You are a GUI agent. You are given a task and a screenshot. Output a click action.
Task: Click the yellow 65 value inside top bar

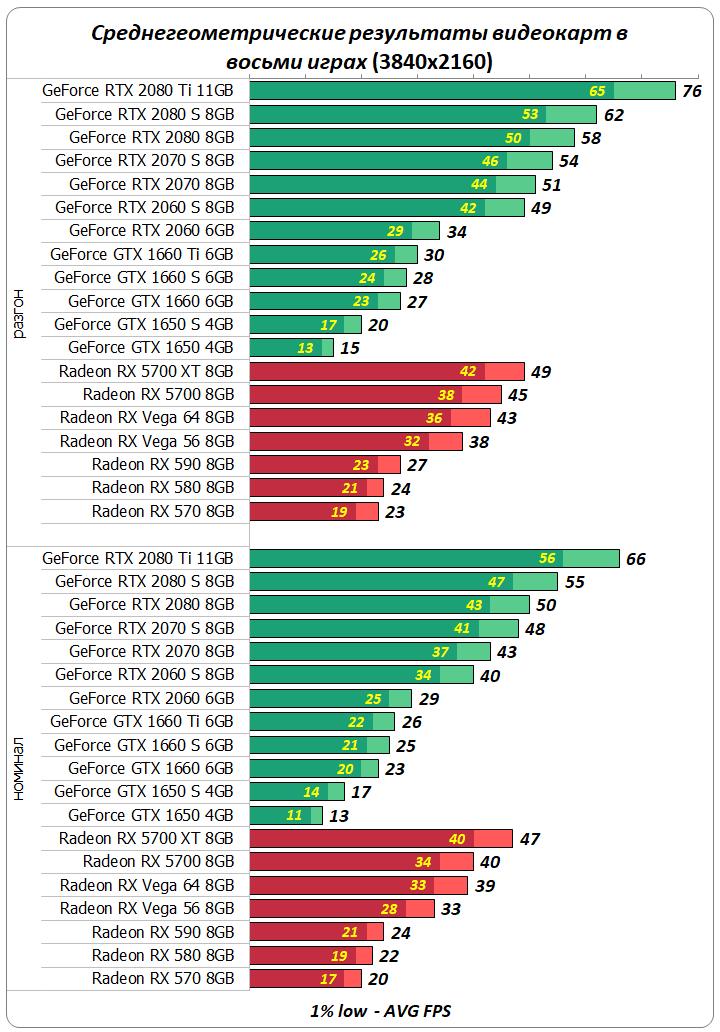pyautogui.click(x=597, y=91)
